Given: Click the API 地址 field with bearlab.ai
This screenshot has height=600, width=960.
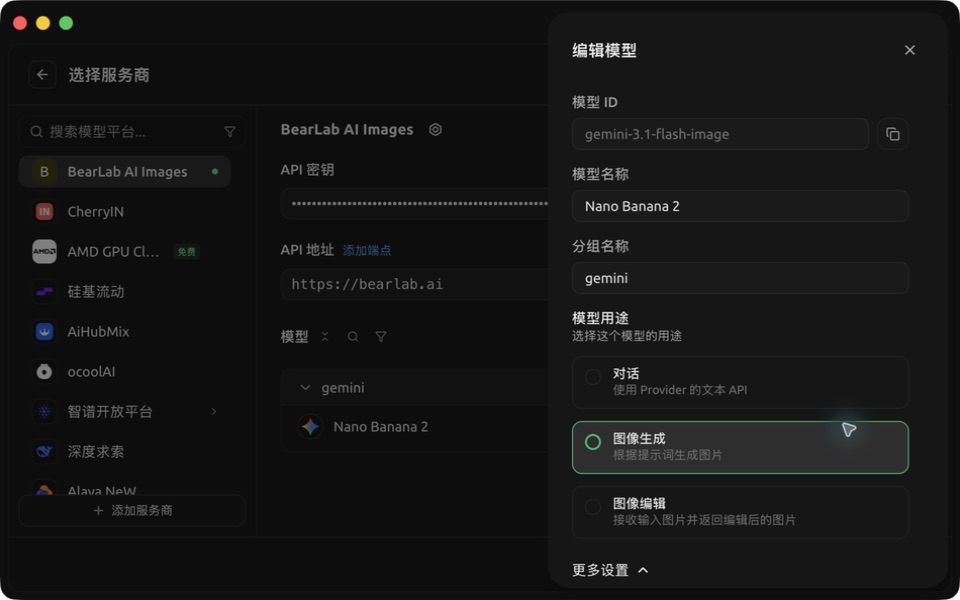Looking at the screenshot, I should (x=414, y=284).
